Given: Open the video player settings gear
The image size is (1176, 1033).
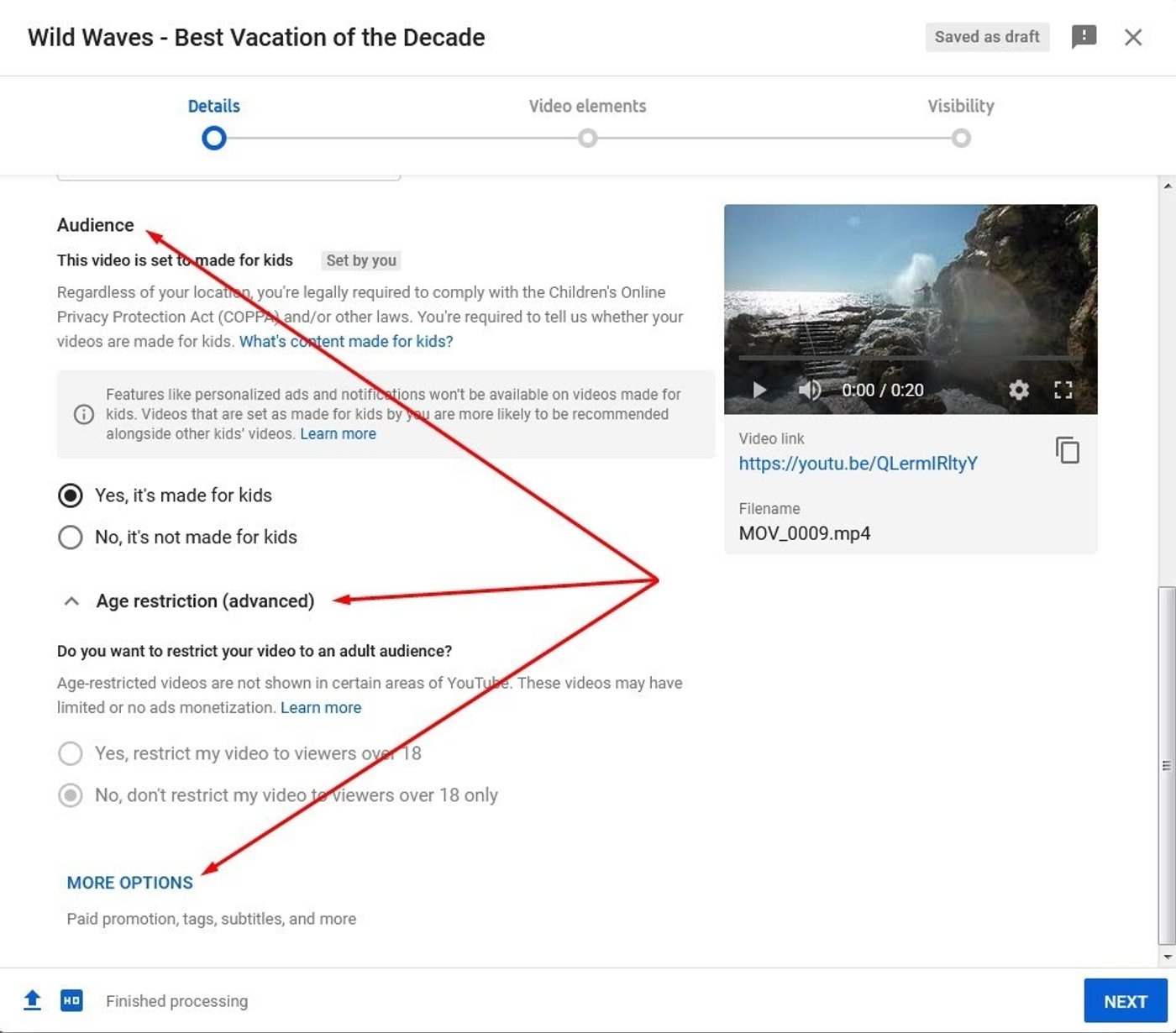Looking at the screenshot, I should click(x=1017, y=390).
